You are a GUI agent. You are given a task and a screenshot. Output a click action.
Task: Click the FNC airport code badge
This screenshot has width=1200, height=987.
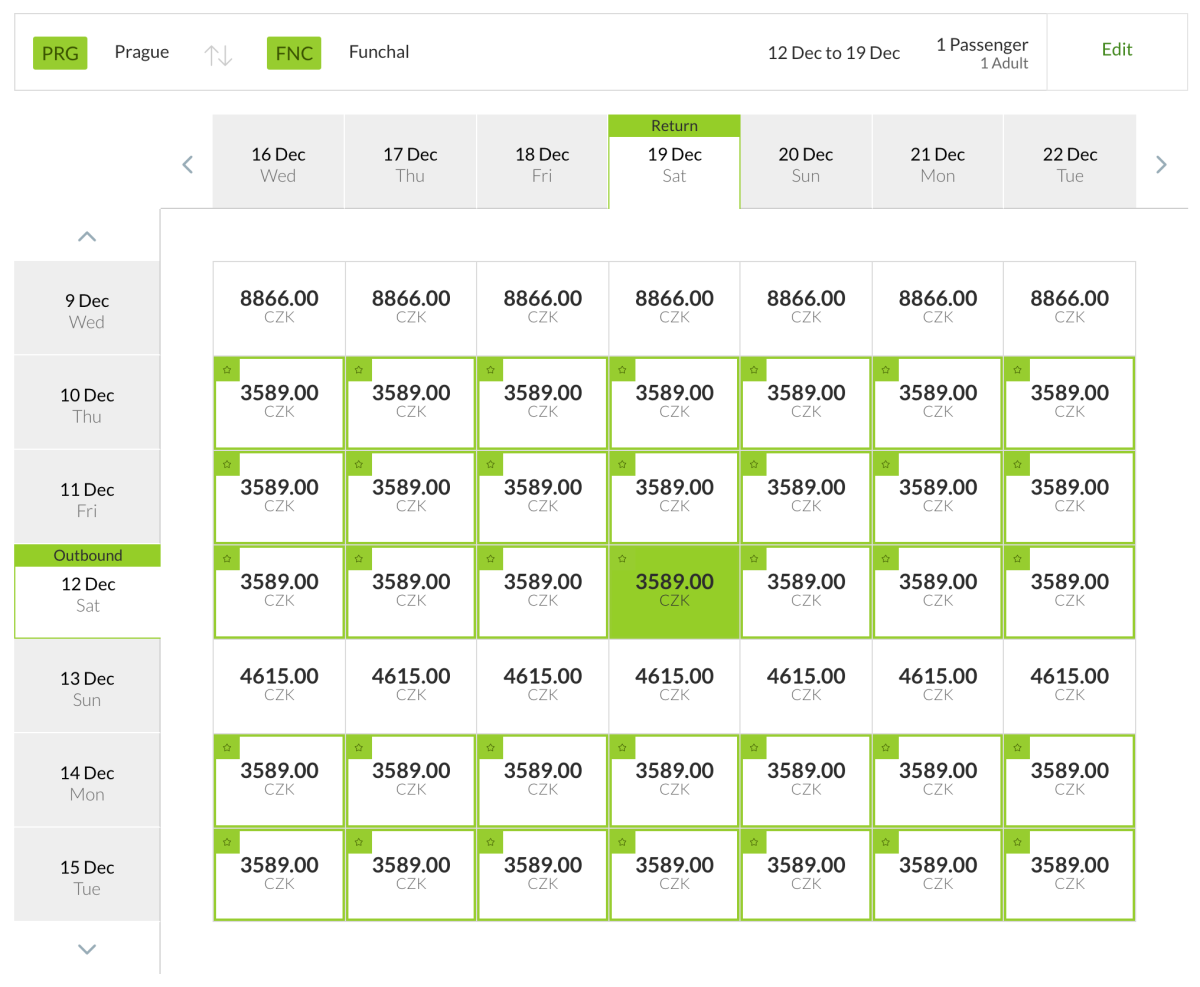(294, 53)
